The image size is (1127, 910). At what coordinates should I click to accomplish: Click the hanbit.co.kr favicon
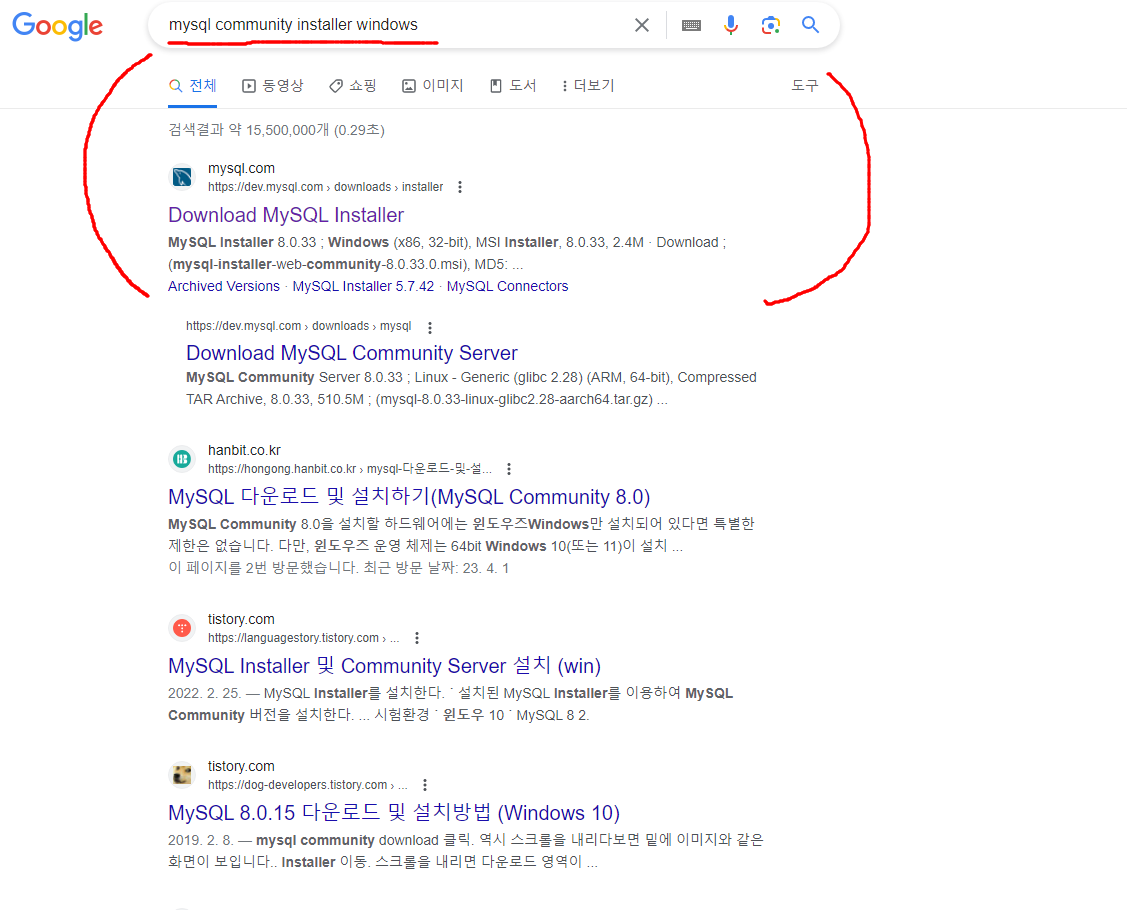click(x=183, y=459)
